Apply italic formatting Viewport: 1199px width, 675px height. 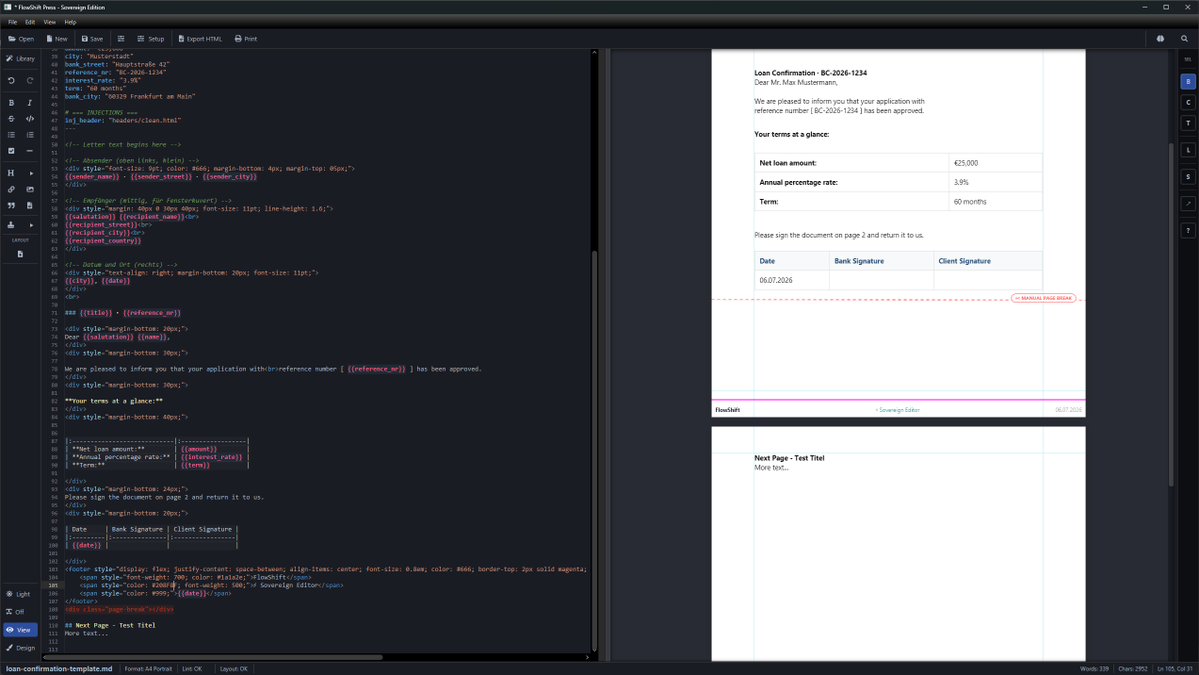pyautogui.click(x=30, y=102)
